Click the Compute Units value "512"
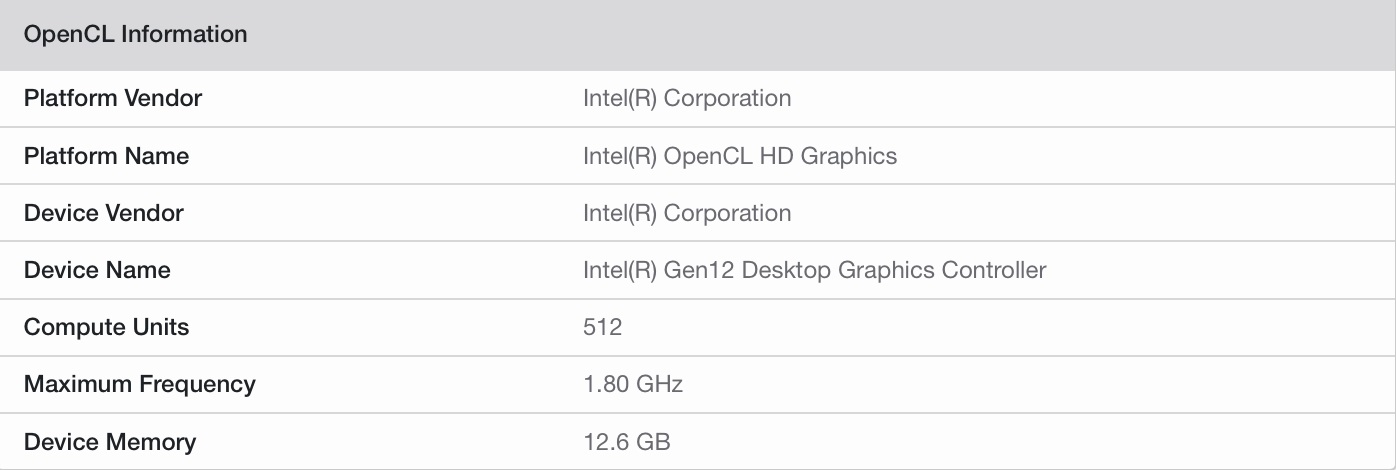The image size is (1396, 470). pos(602,327)
